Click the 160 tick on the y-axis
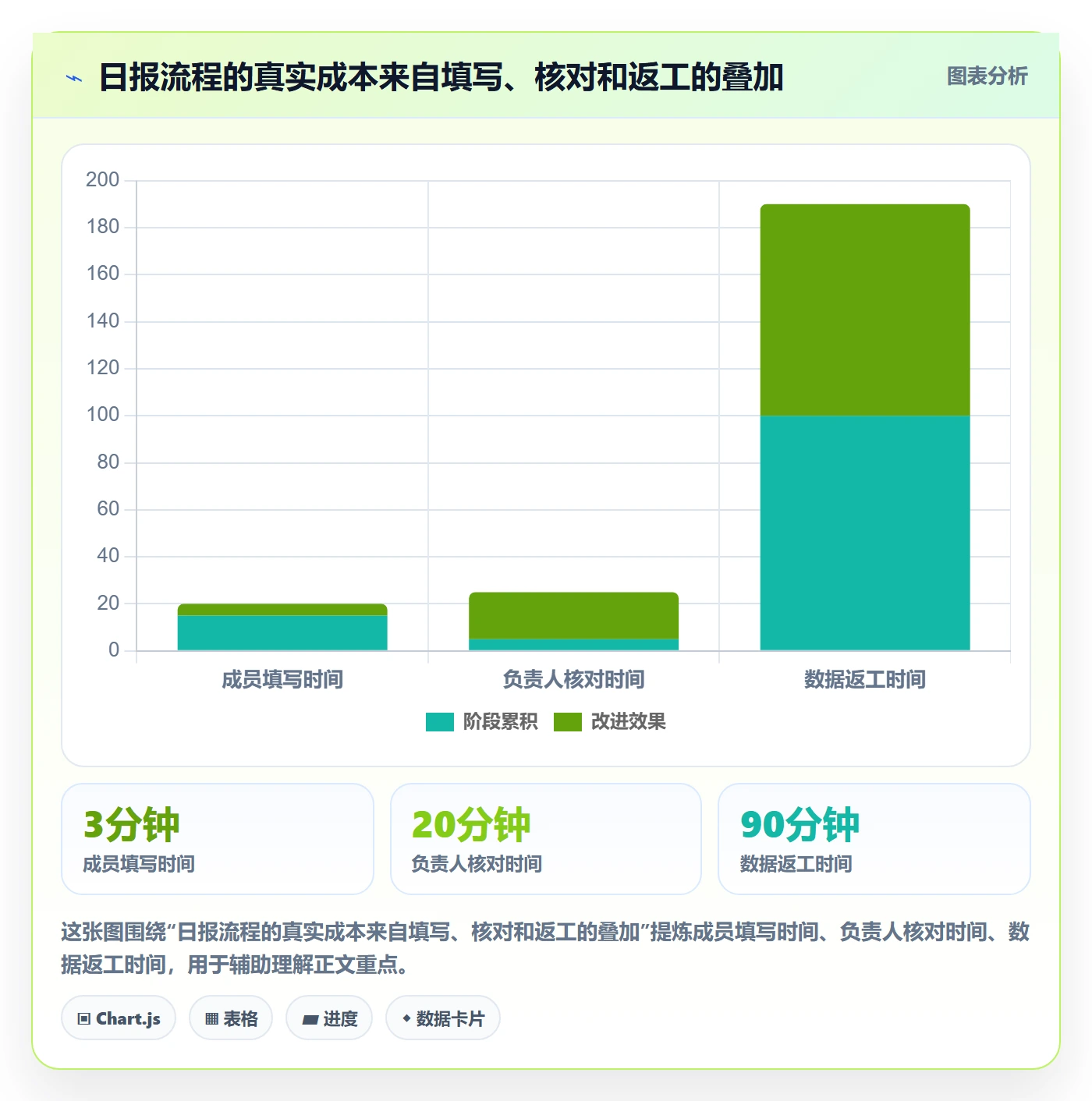The height and width of the screenshot is (1101, 1092). [x=102, y=274]
